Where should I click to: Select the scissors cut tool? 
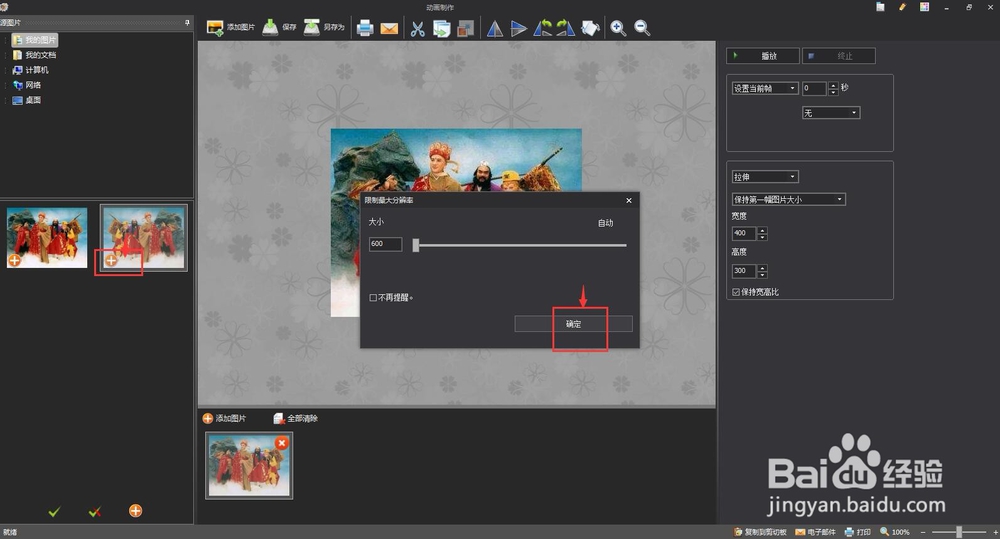click(418, 29)
